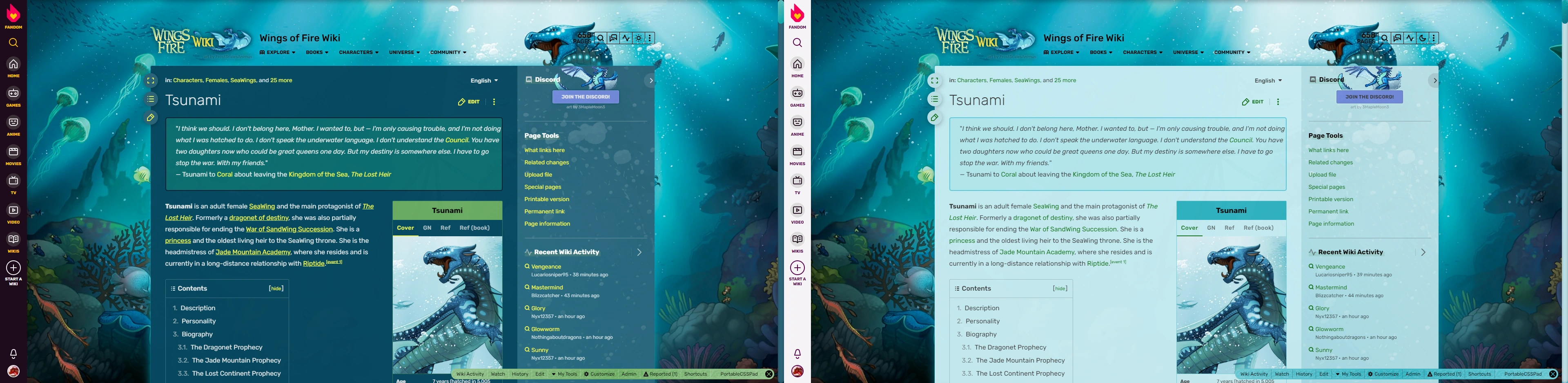
Task: Open the wiki search magnifying glass icon
Action: 601,38
